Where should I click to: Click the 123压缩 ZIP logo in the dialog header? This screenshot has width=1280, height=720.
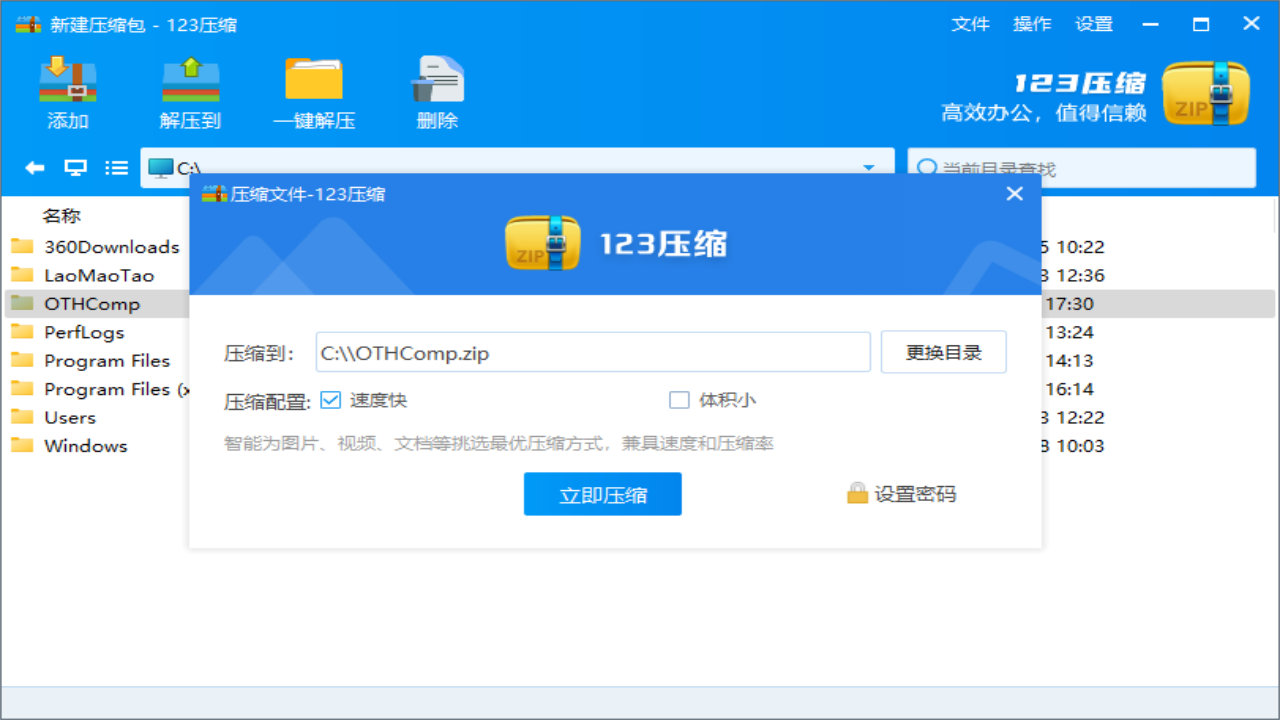(x=543, y=240)
